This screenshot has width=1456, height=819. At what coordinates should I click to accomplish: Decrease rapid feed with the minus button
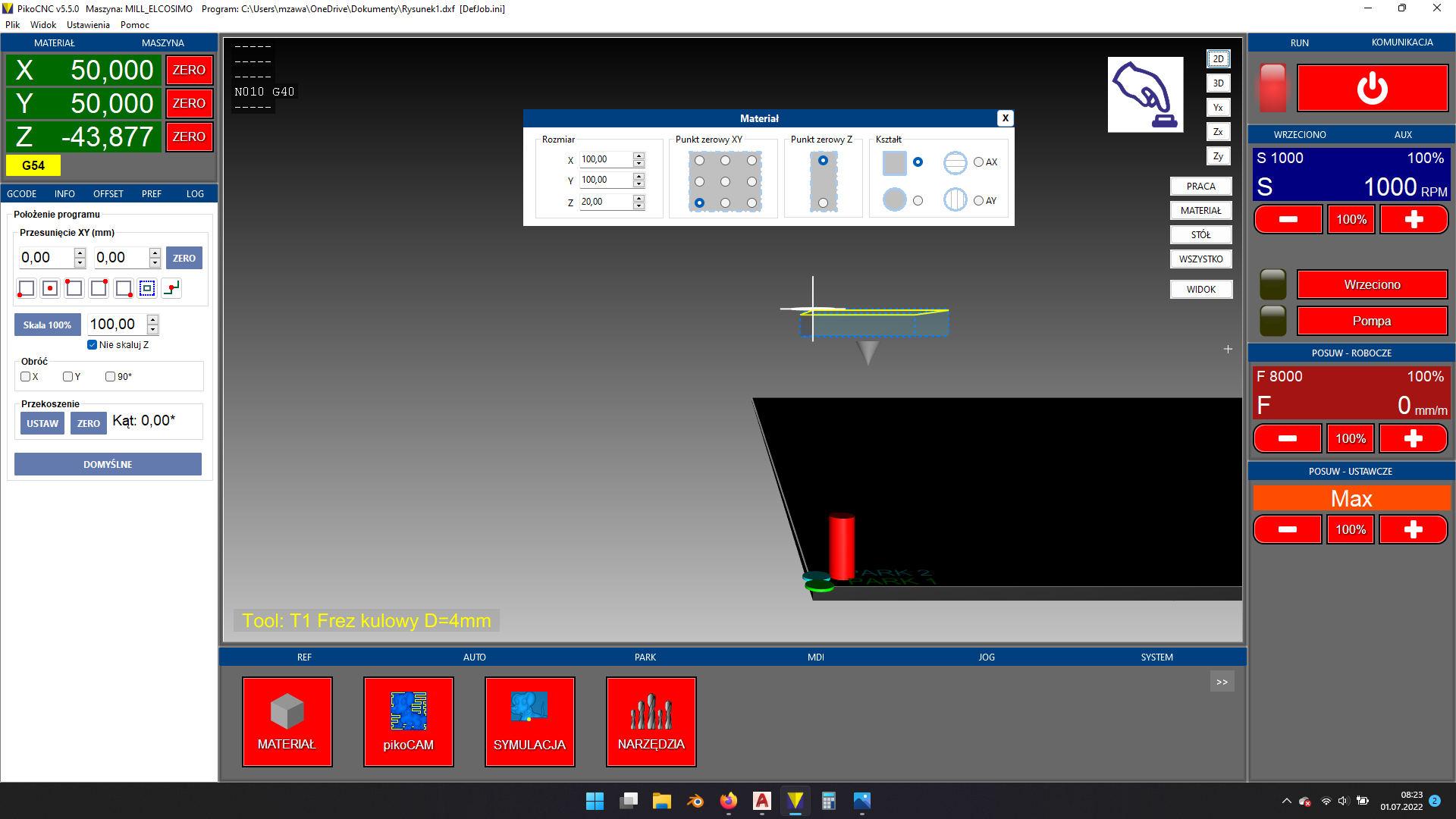(x=1288, y=529)
